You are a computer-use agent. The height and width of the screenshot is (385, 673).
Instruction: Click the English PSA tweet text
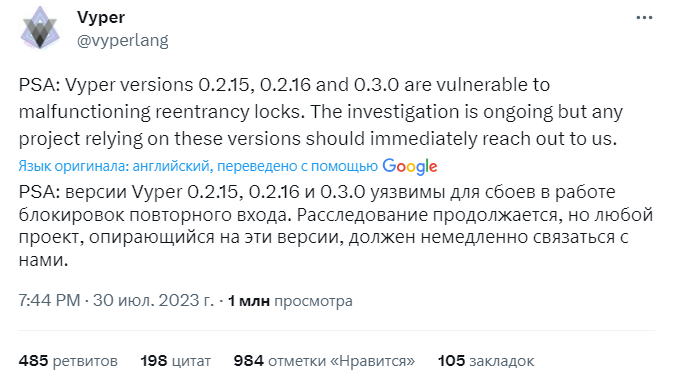[320, 112]
